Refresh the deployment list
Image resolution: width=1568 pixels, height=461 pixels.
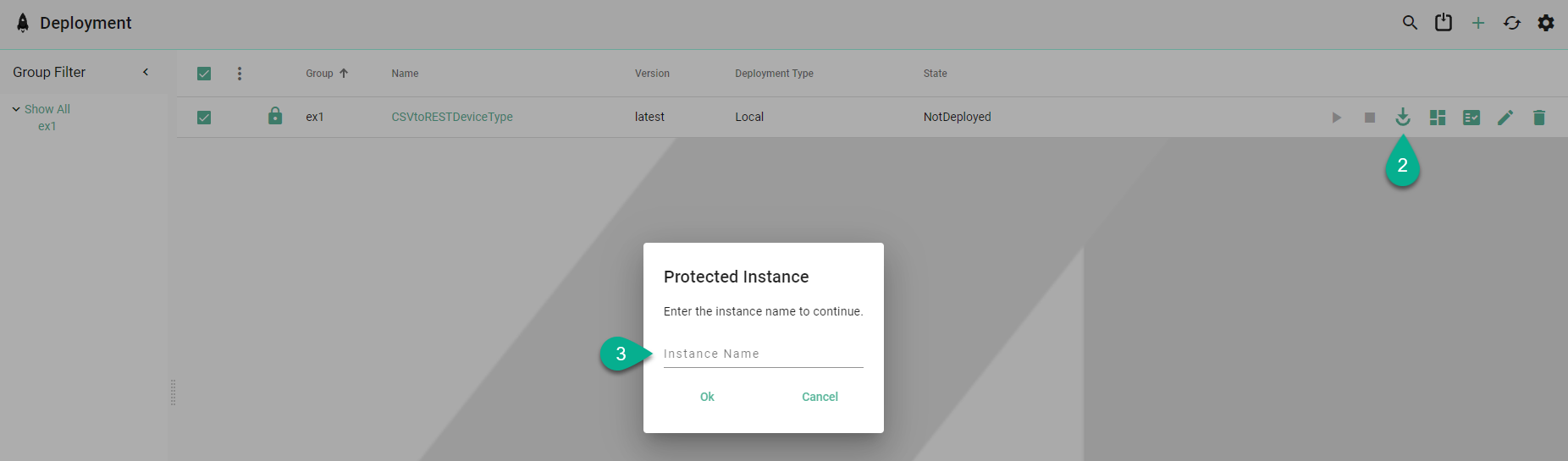1512,23
